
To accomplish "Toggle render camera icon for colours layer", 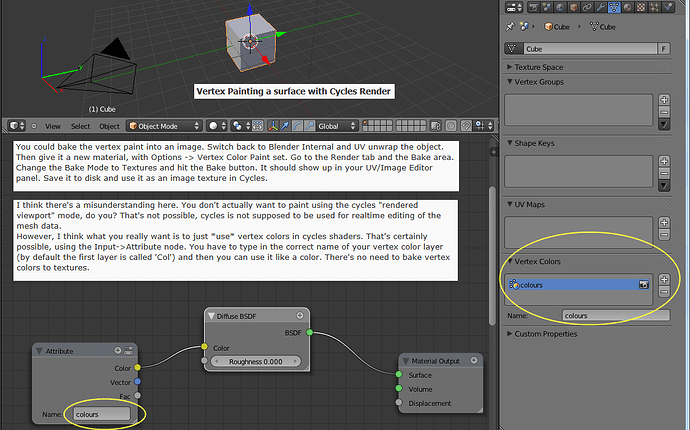I will [644, 285].
